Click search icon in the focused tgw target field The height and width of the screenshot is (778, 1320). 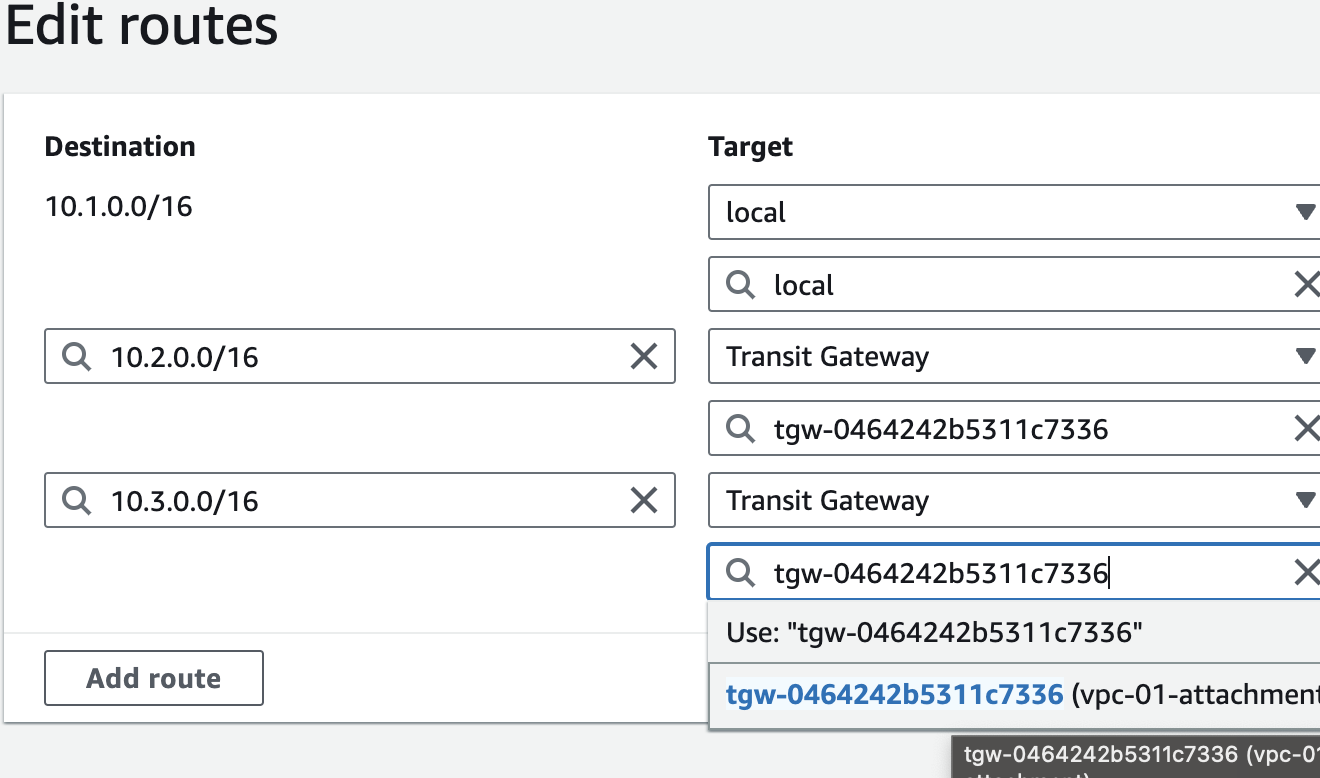click(740, 573)
